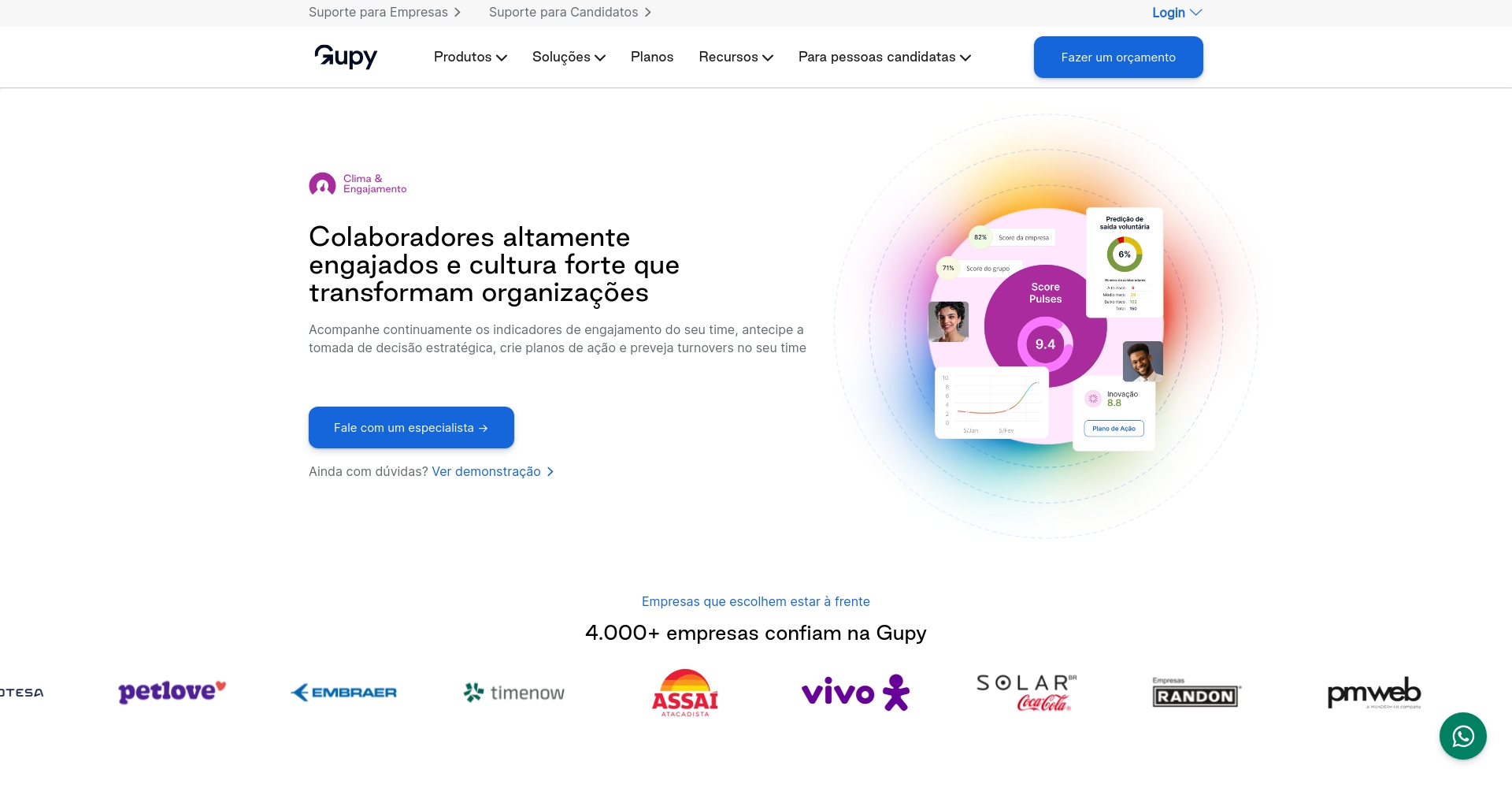The height and width of the screenshot is (788, 1512).
Task: Click the Assaí Atacadista logo
Action: [x=685, y=693]
